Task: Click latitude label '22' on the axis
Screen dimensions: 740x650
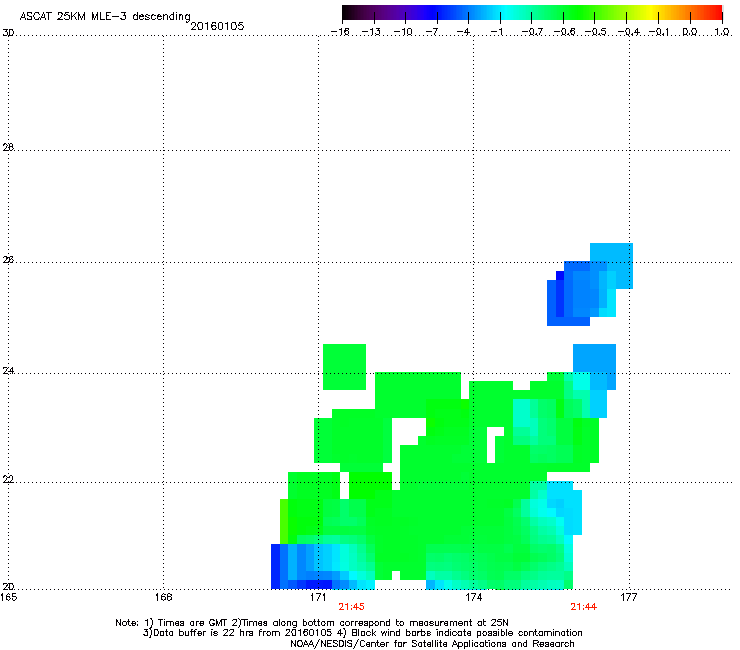Action: 8,480
